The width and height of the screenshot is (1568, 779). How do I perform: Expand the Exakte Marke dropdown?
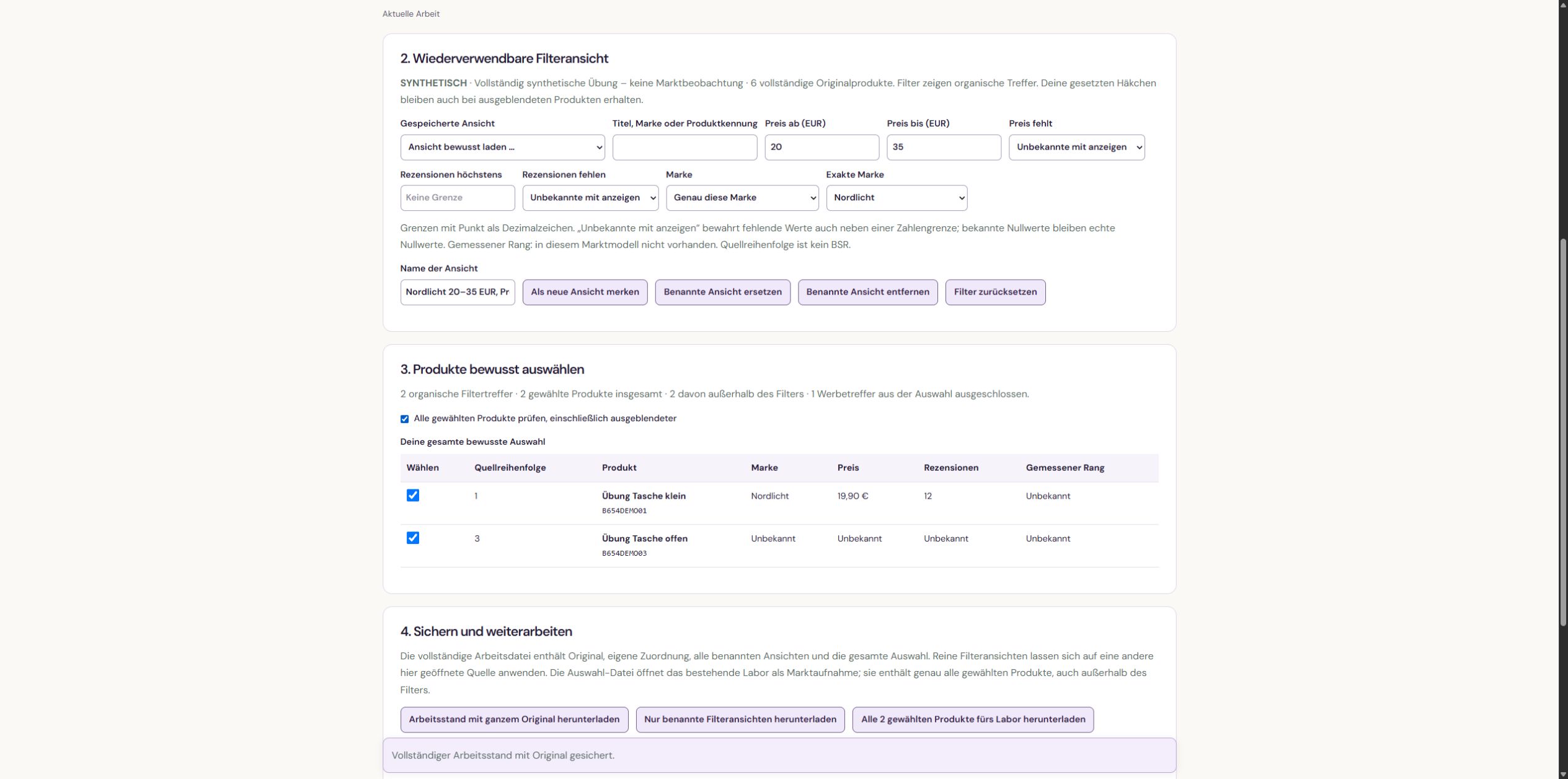pos(897,197)
